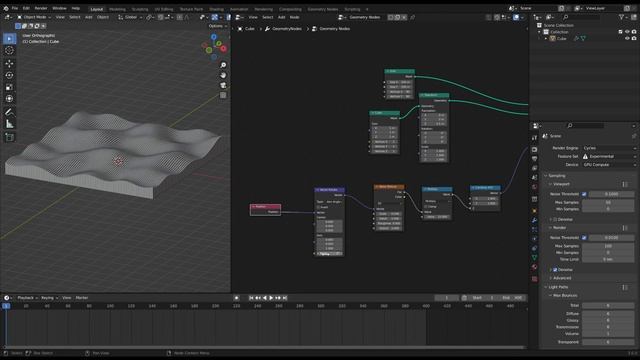Open the Object Mode dropdown
Viewport: 640px width, 360px height.
34,17
